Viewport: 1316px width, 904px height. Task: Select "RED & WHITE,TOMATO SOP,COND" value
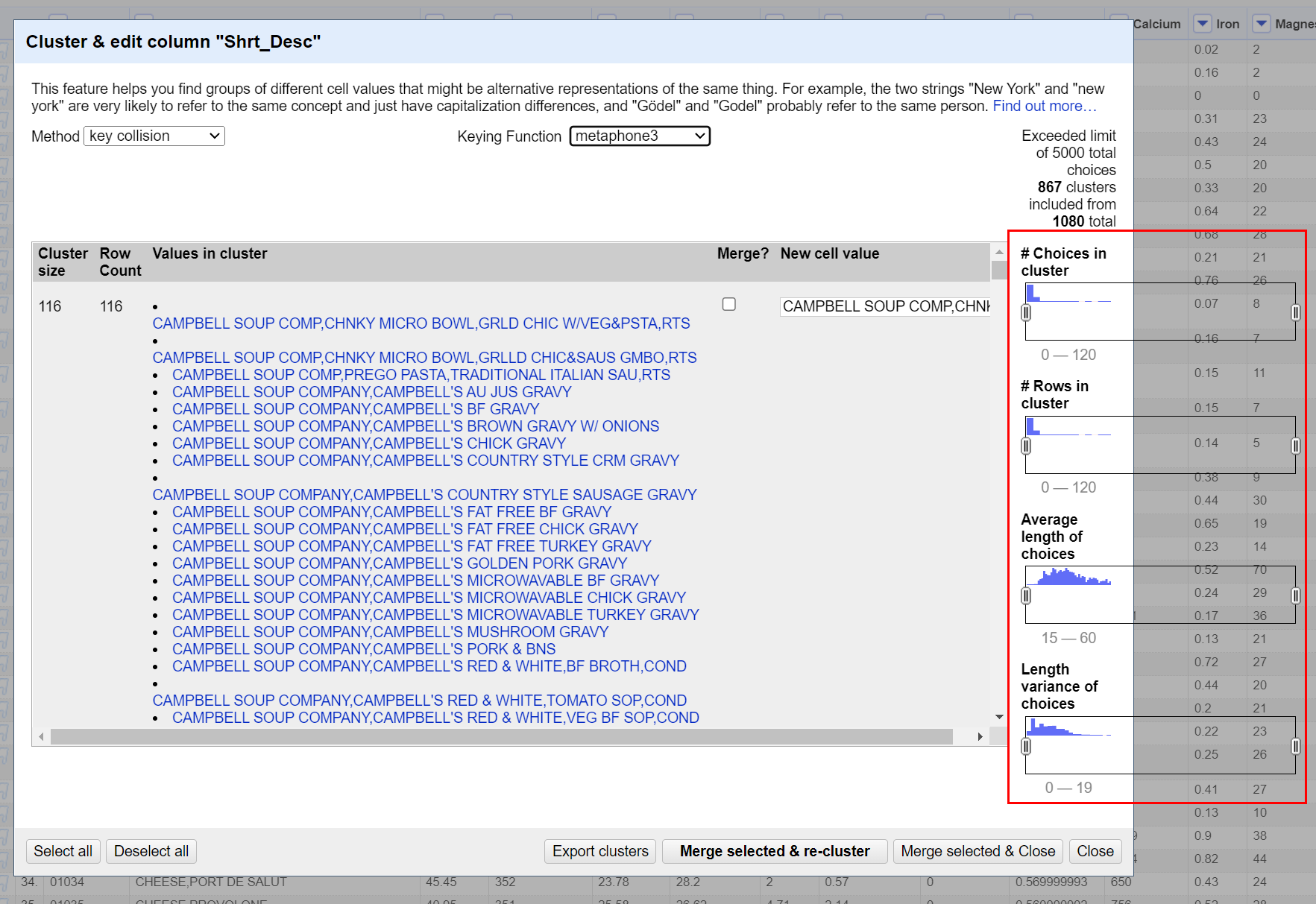pyautogui.click(x=420, y=701)
